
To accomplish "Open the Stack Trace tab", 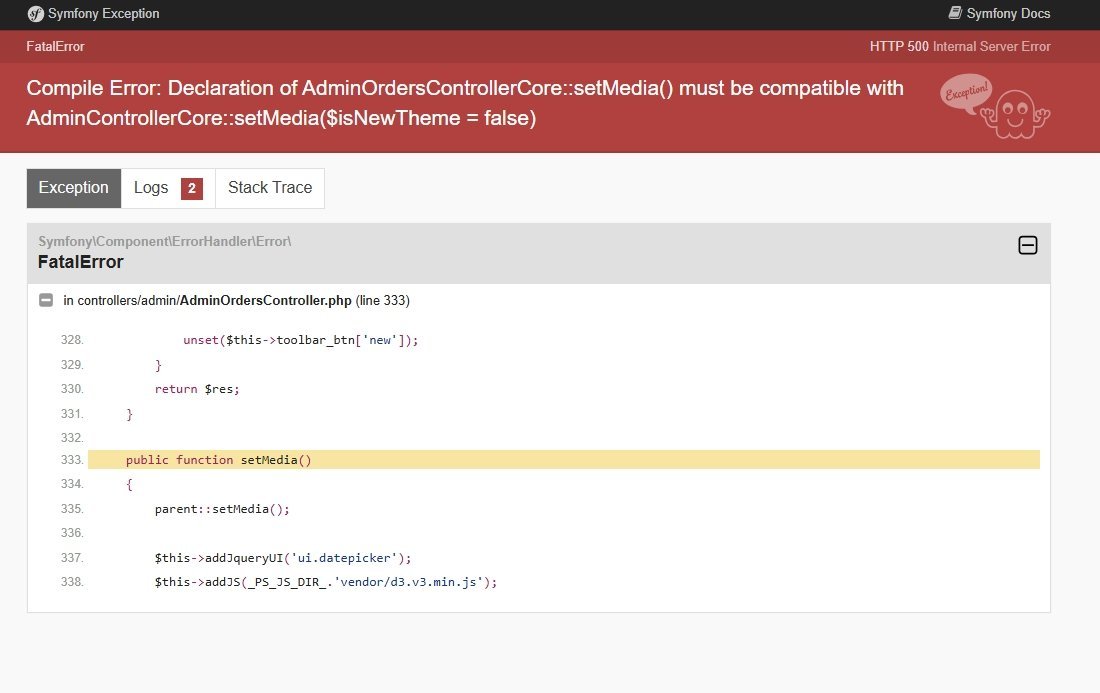I will click(x=270, y=188).
